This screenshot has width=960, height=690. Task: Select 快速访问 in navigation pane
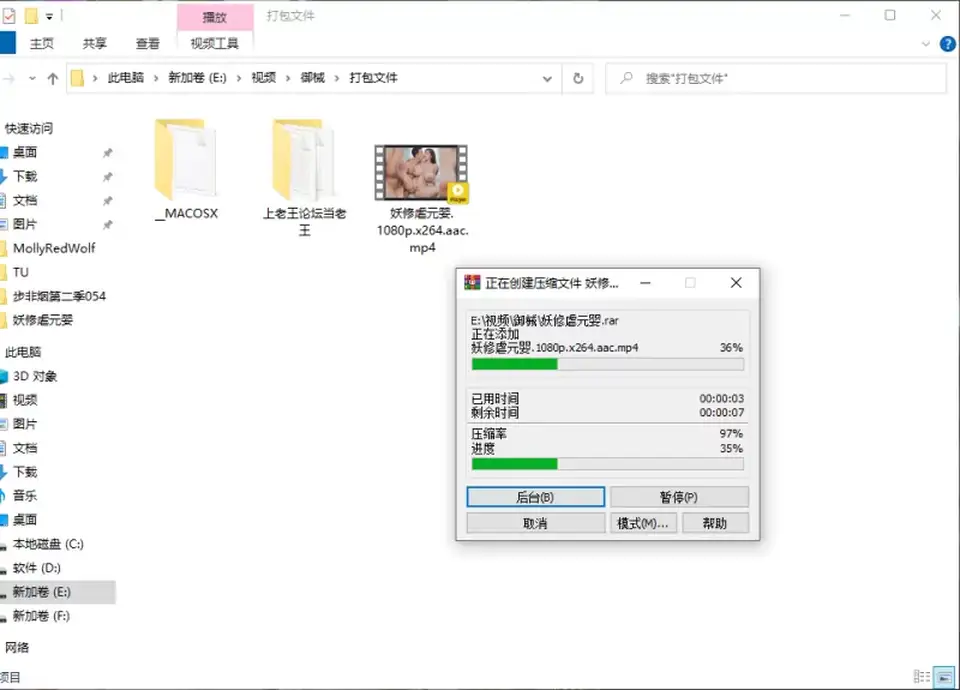29,129
